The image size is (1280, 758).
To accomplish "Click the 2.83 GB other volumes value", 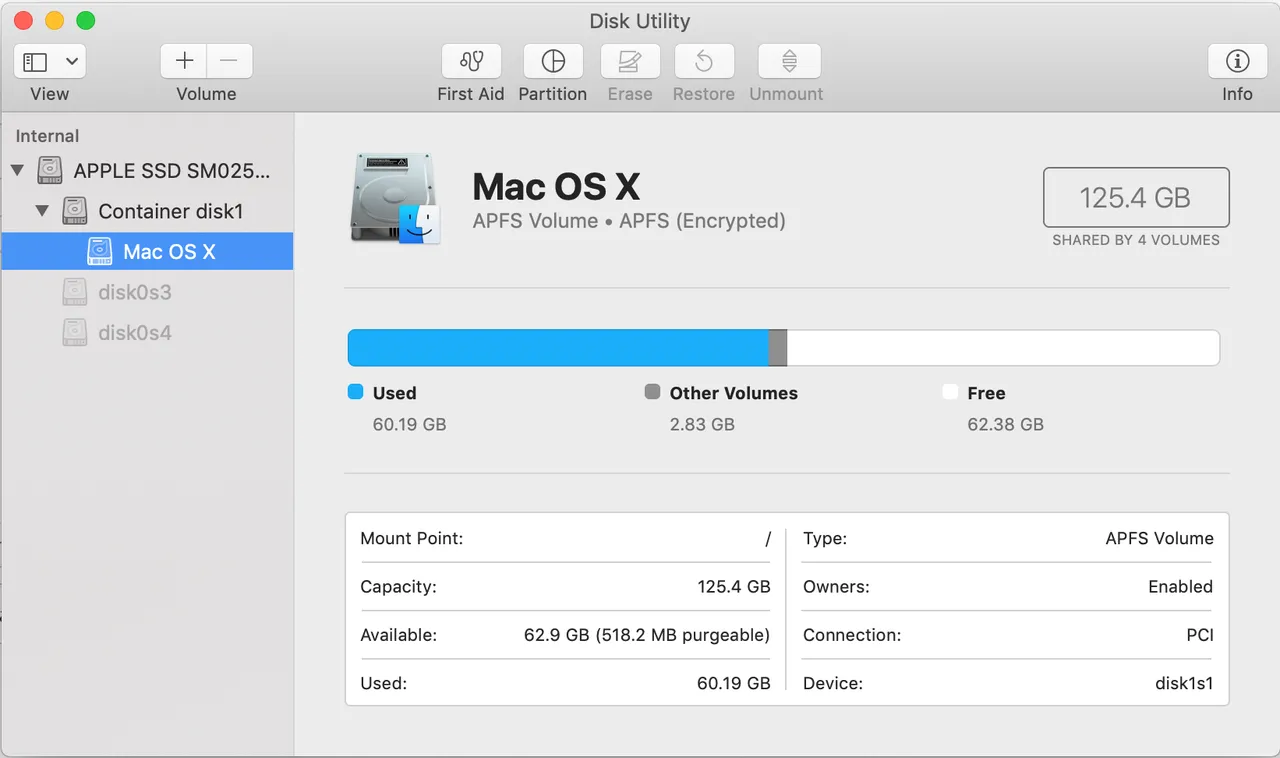I will click(x=702, y=424).
